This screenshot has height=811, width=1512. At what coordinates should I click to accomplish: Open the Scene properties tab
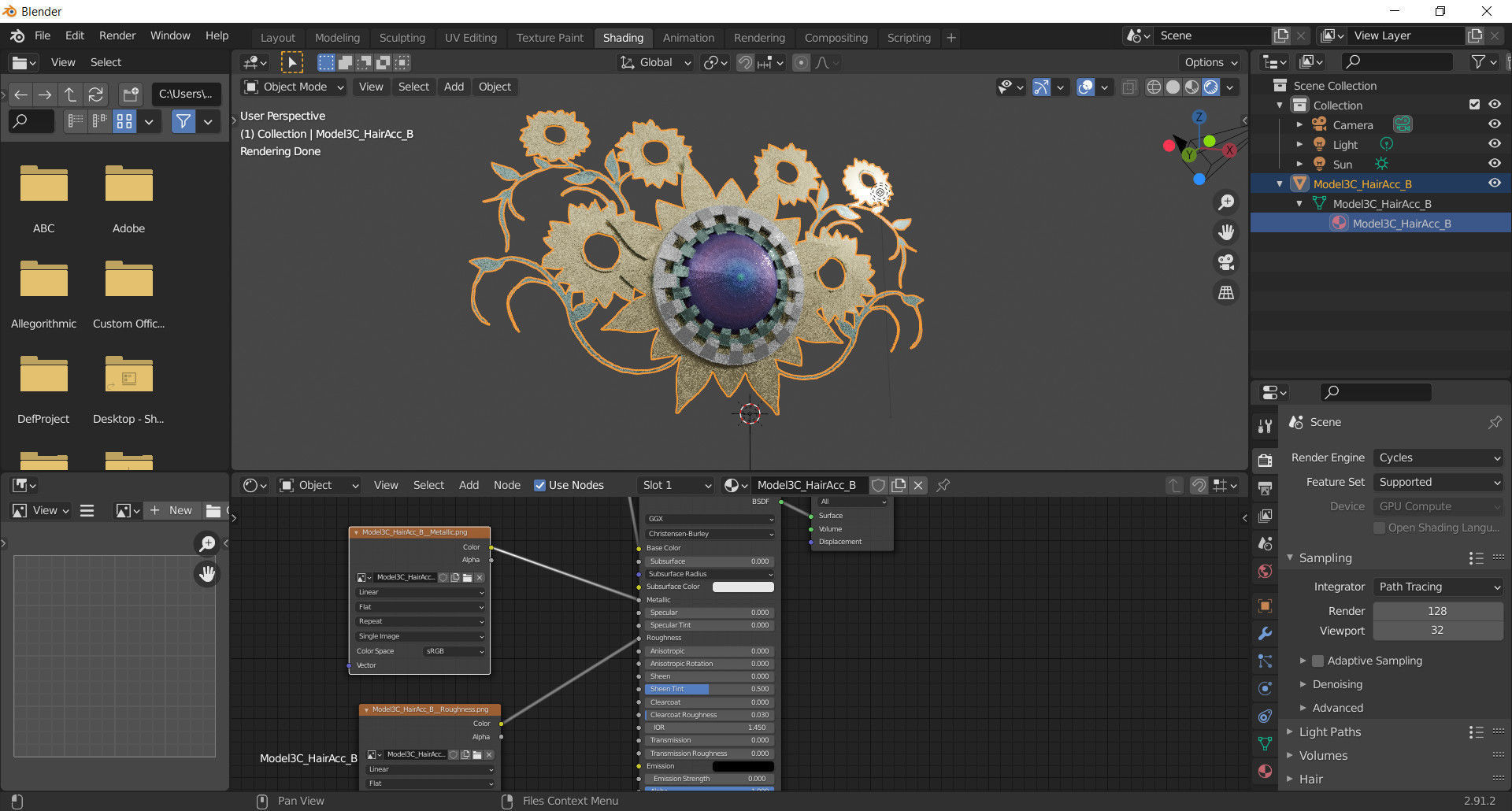pos(1265,543)
